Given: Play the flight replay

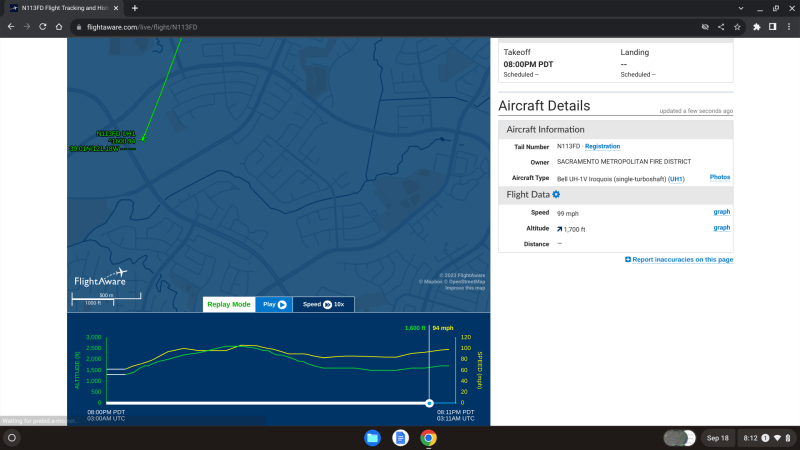Looking at the screenshot, I should coord(274,305).
